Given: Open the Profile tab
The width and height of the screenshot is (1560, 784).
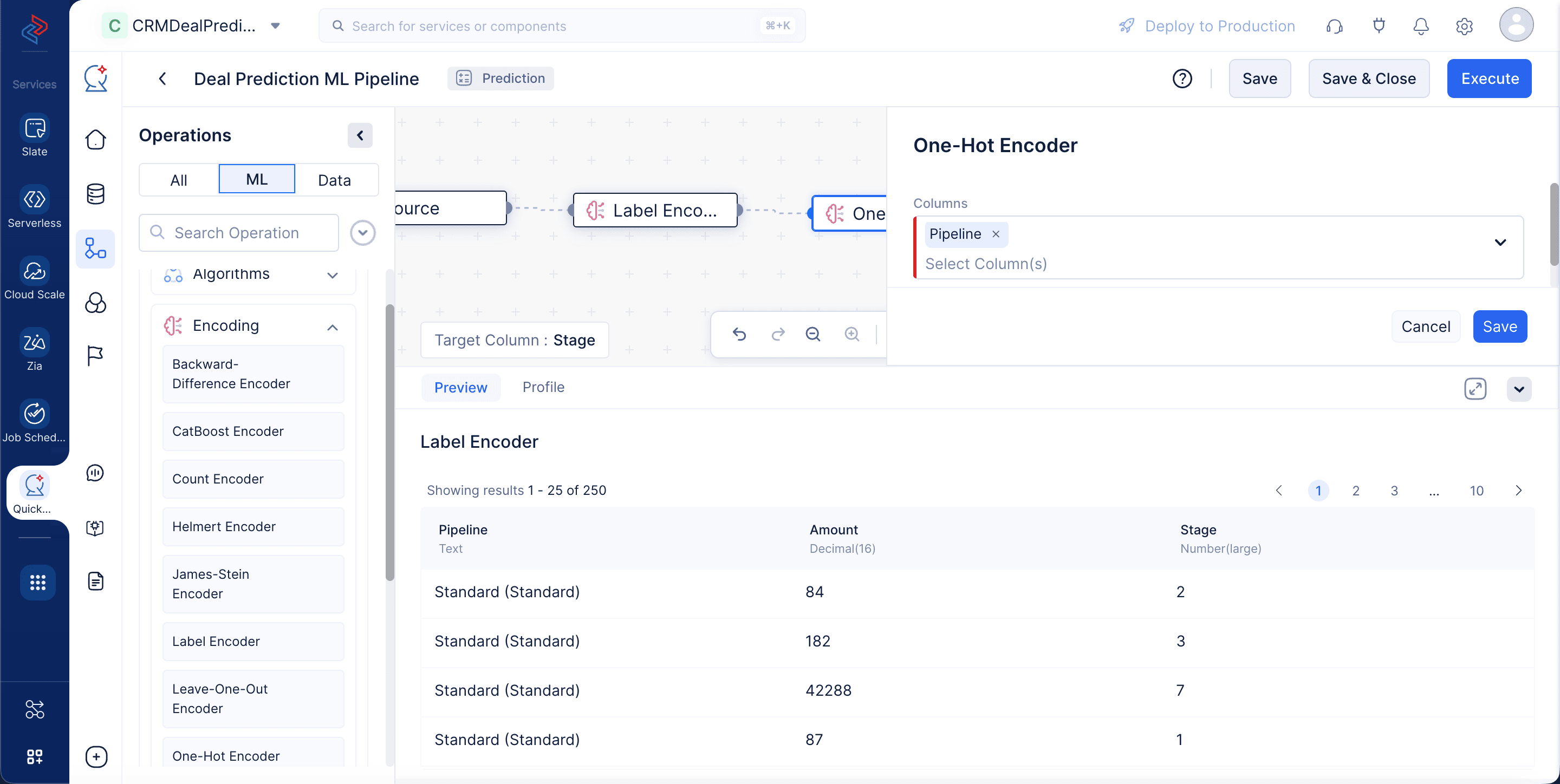Looking at the screenshot, I should [543, 388].
